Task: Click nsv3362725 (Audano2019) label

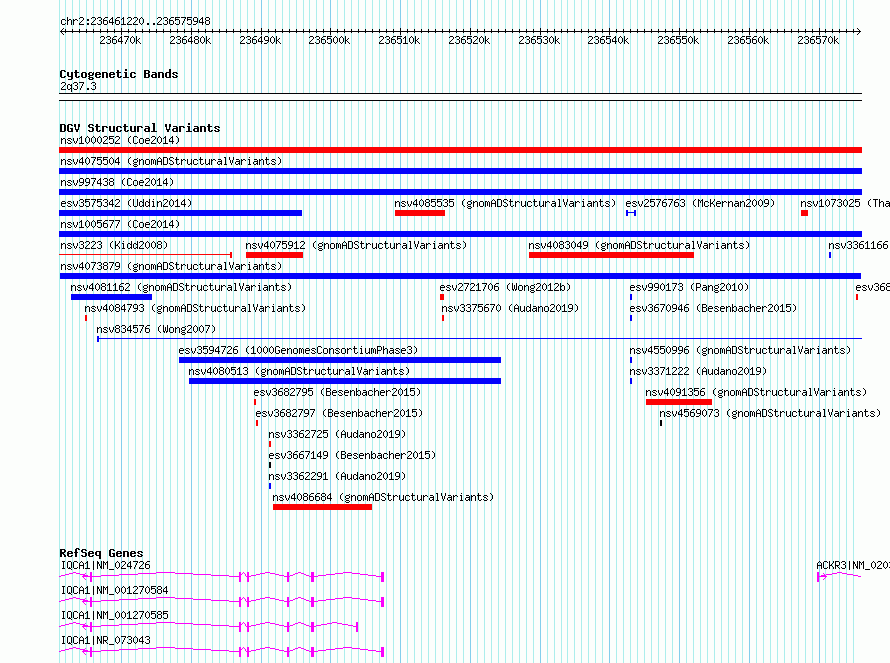Action: pyautogui.click(x=337, y=434)
